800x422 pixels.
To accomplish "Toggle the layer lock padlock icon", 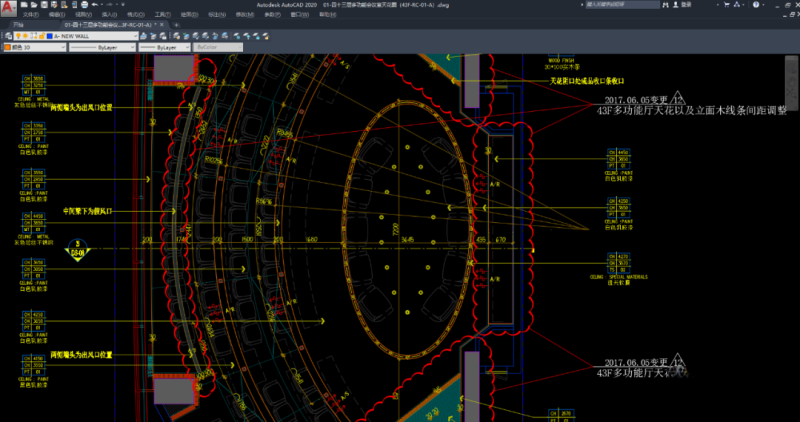I will click(x=41, y=36).
